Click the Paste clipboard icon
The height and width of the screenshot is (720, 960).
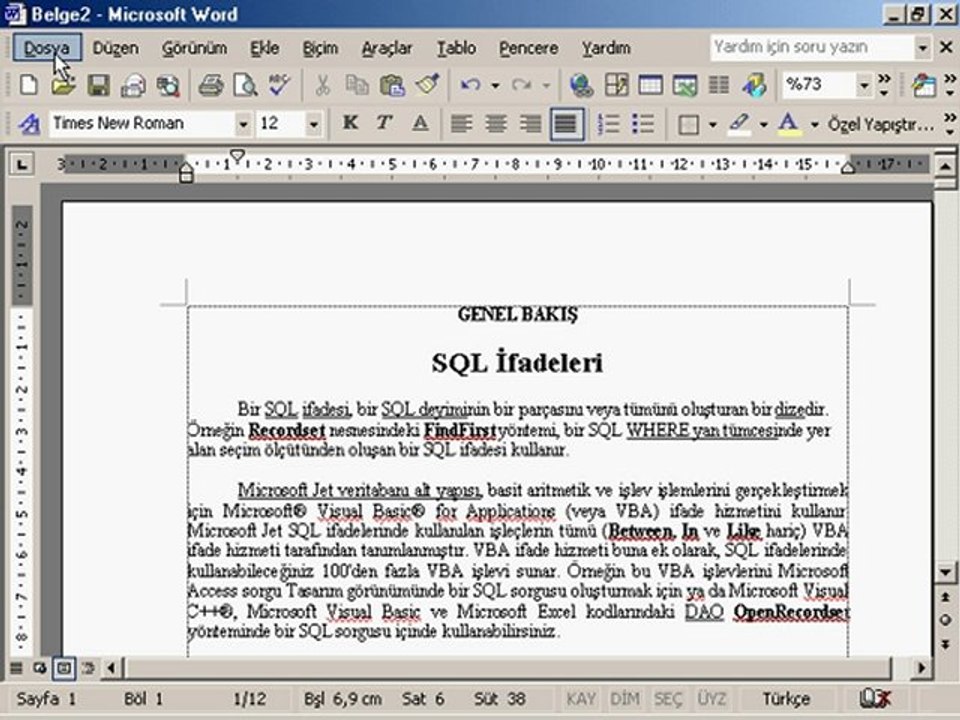pos(392,85)
